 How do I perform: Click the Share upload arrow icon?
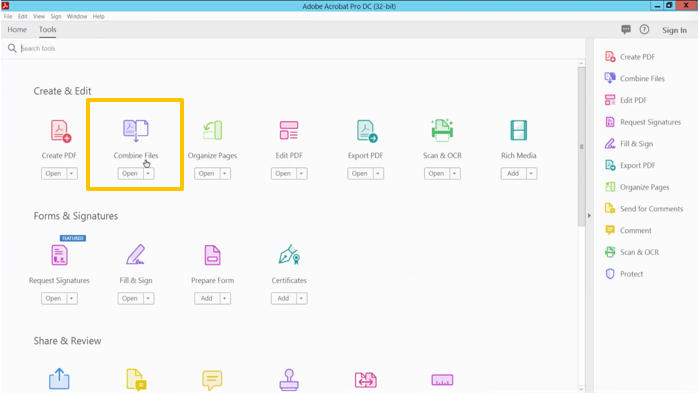pyautogui.click(x=59, y=379)
